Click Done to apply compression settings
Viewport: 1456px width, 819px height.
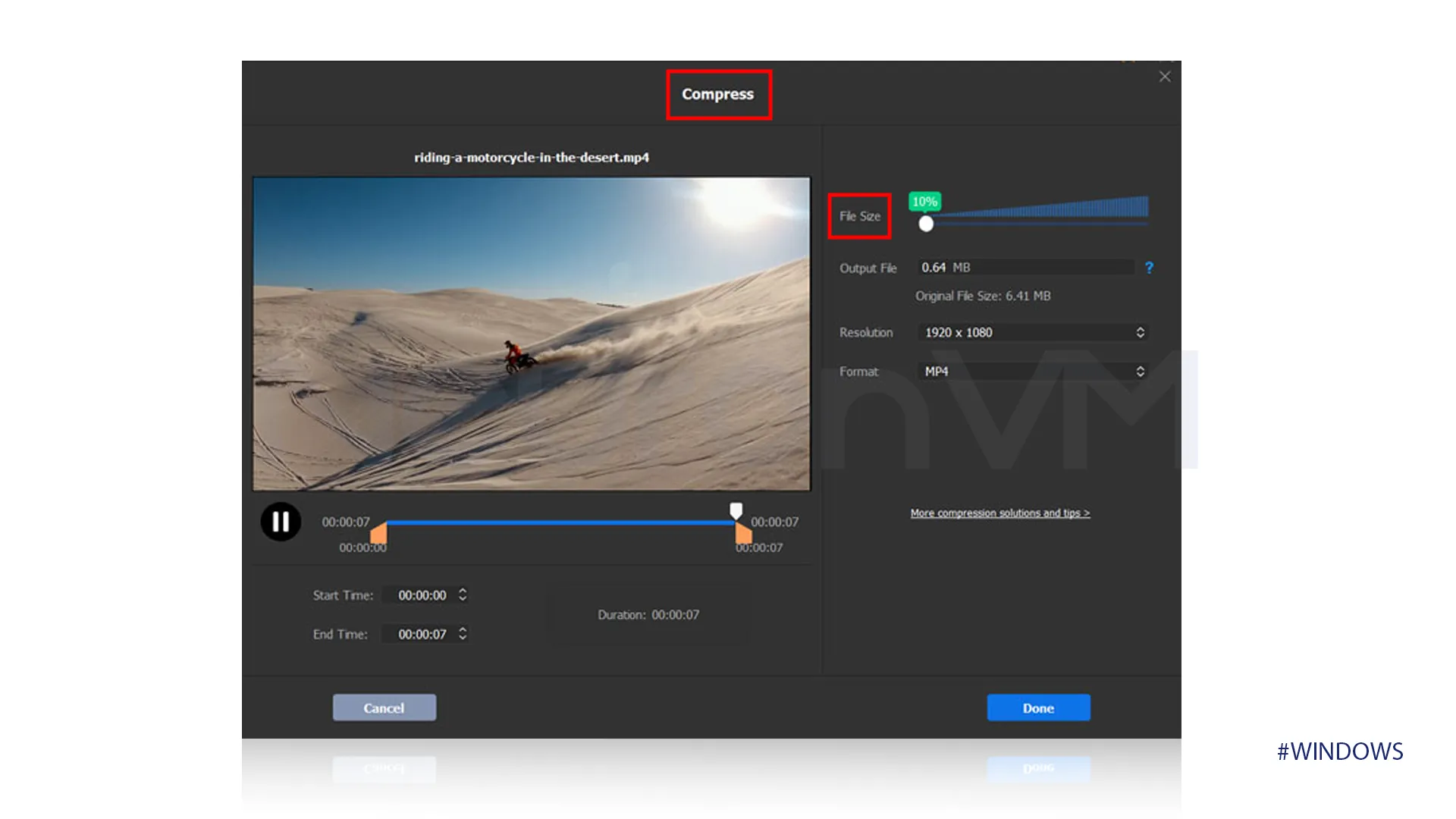(x=1037, y=707)
